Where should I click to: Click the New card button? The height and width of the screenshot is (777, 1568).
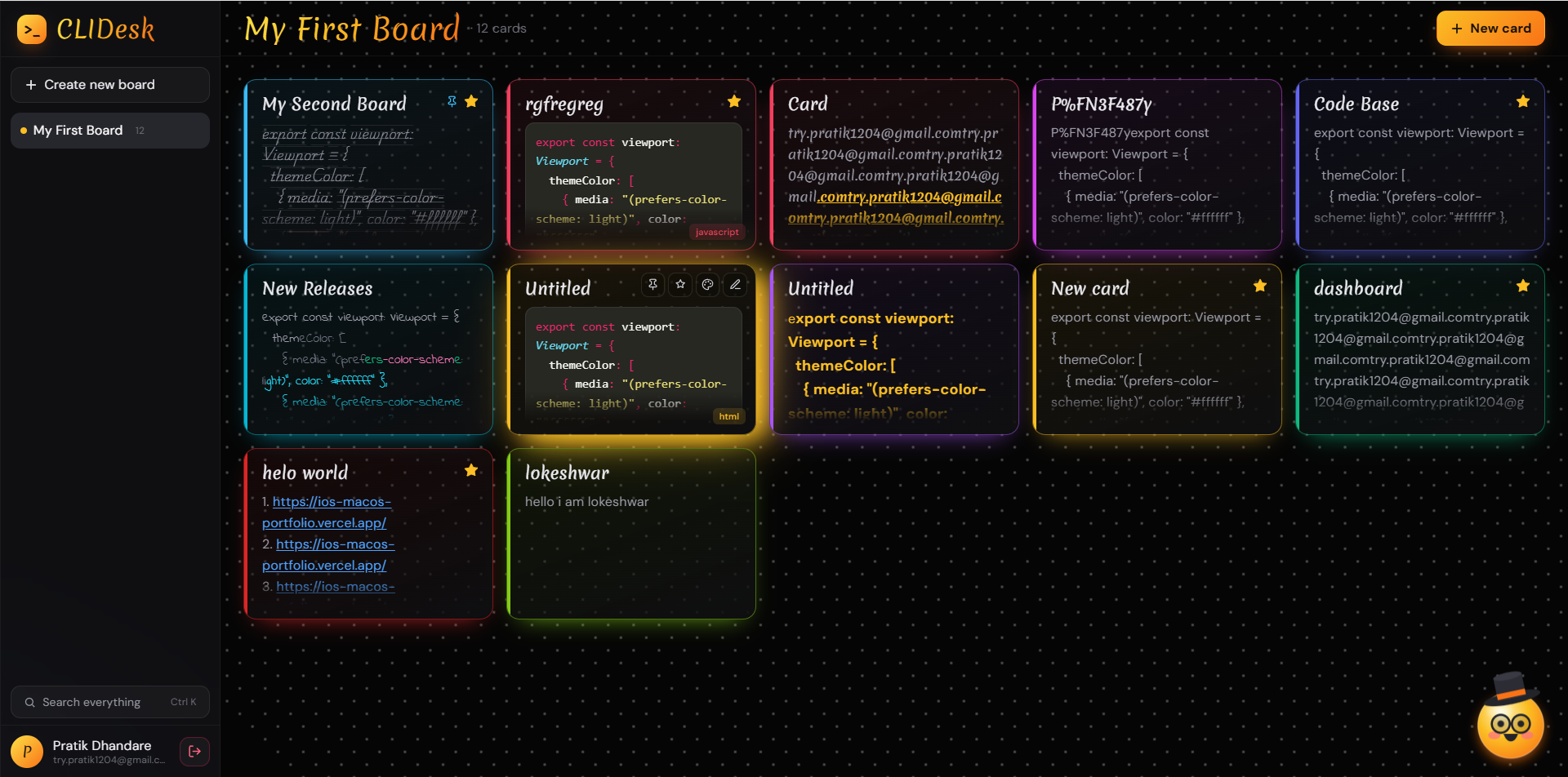coord(1490,29)
